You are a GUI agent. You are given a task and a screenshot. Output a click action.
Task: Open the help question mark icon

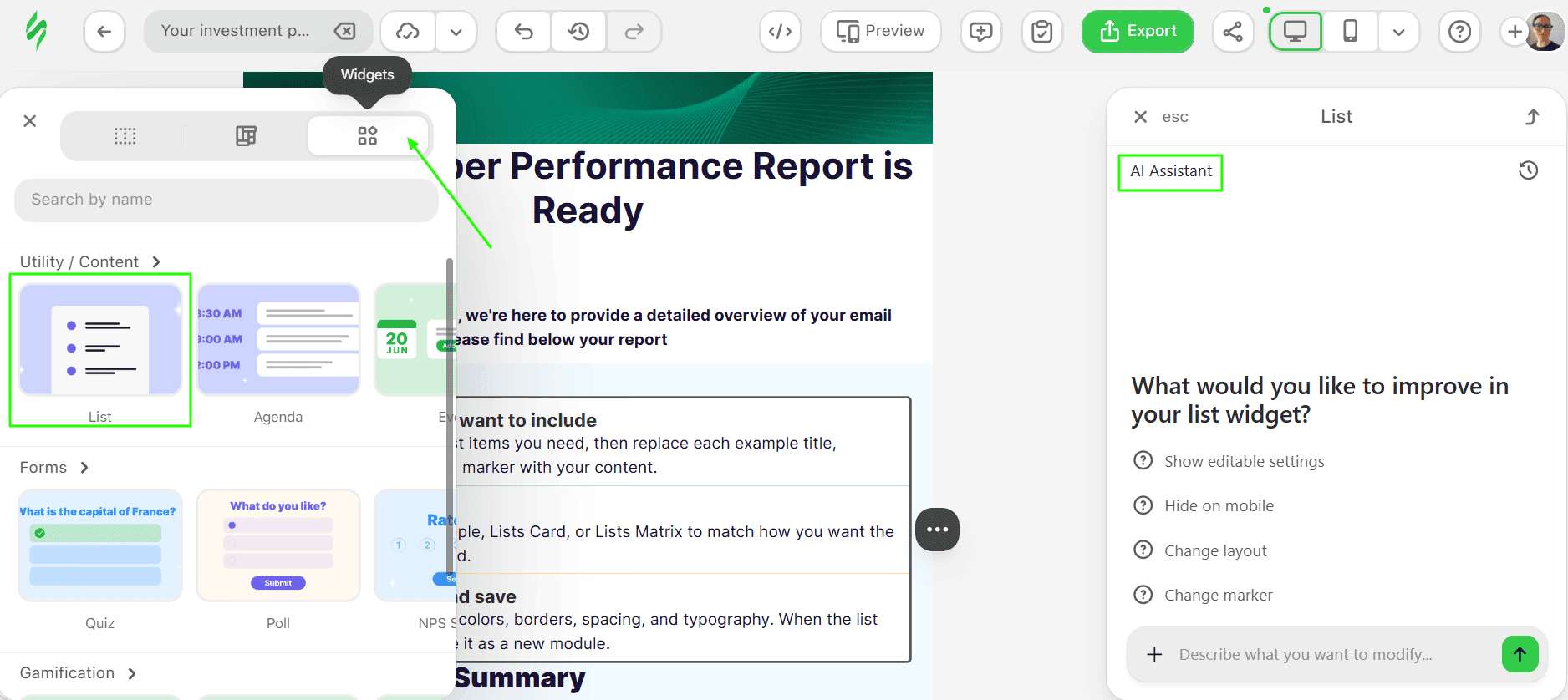1459,32
